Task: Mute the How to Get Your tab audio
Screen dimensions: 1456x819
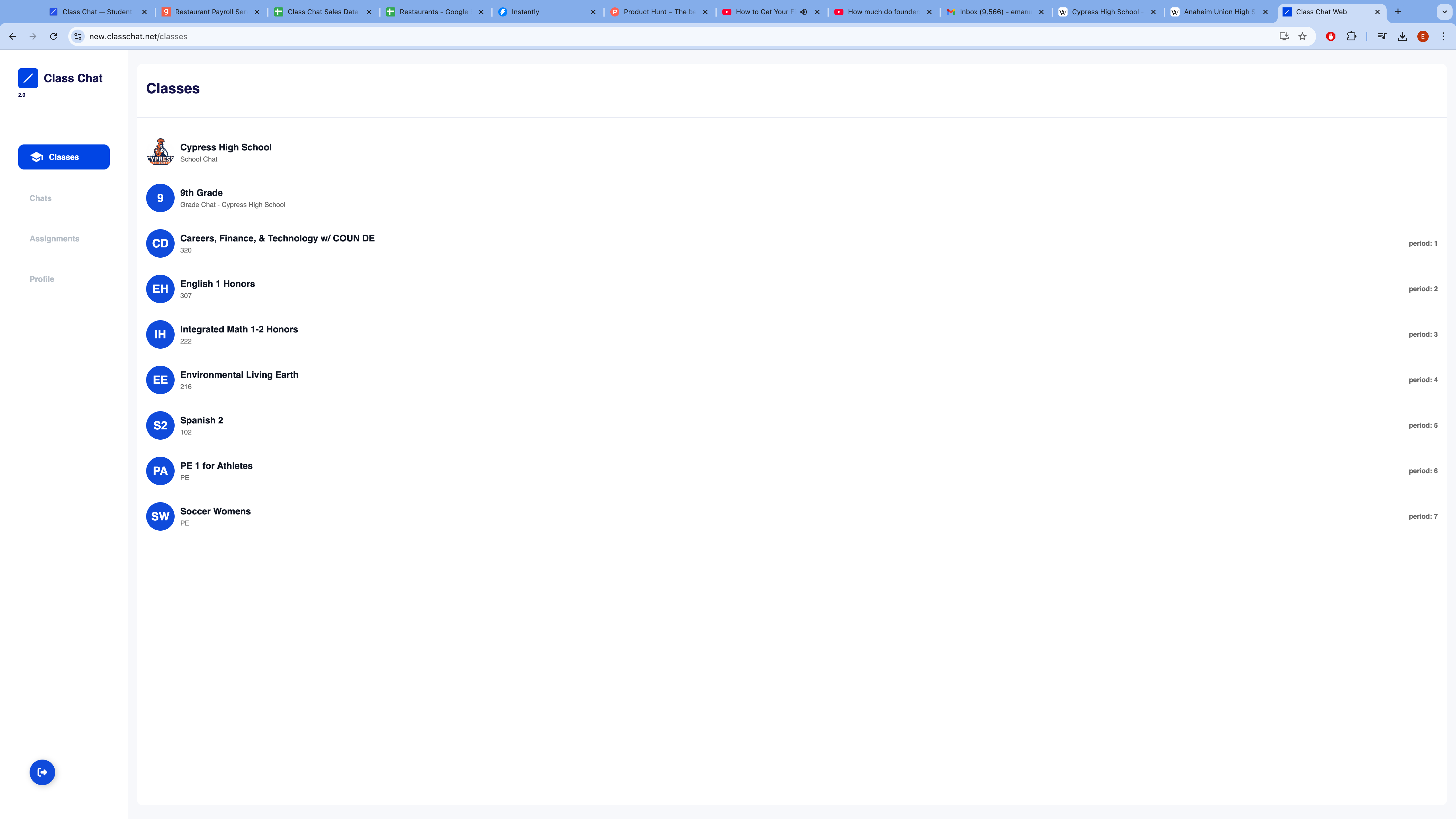Action: [x=803, y=12]
